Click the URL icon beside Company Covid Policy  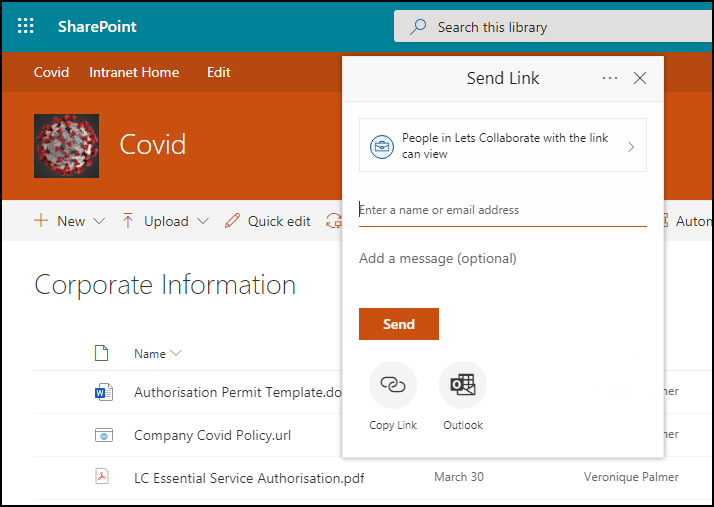click(x=101, y=435)
